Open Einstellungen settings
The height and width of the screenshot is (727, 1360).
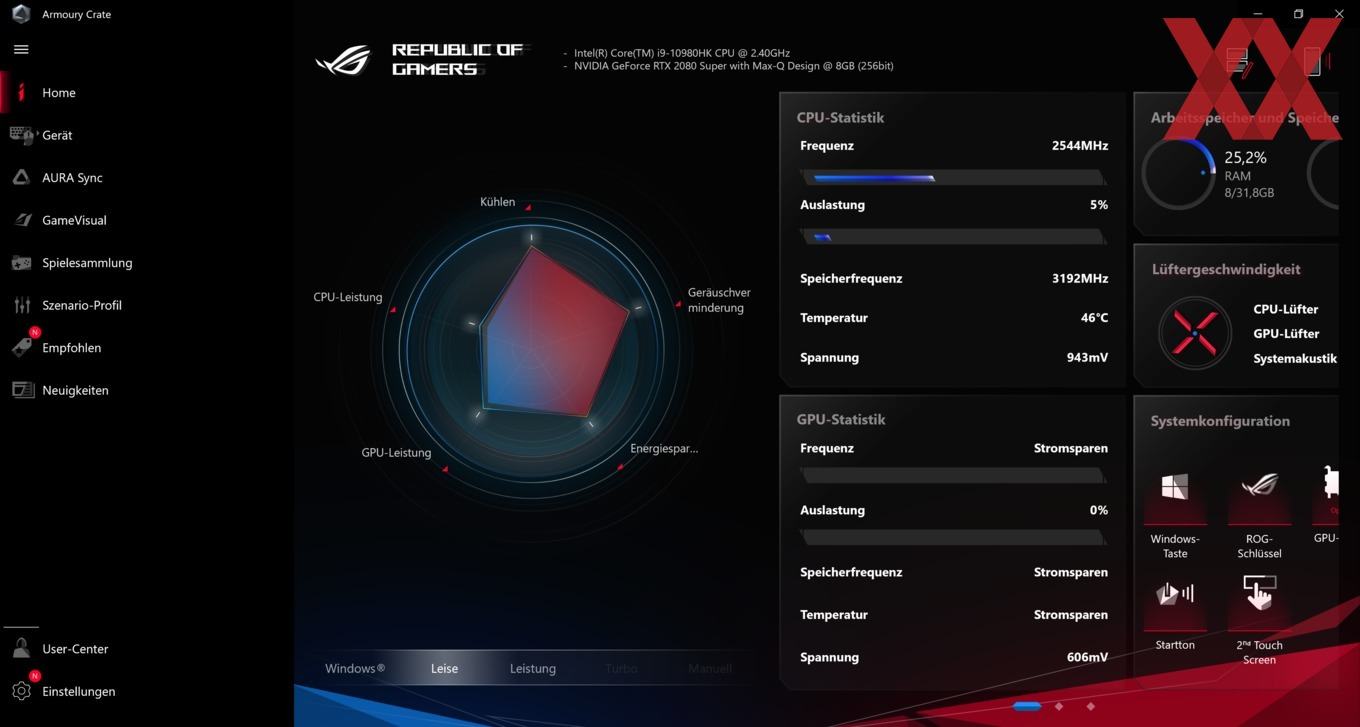[78, 691]
